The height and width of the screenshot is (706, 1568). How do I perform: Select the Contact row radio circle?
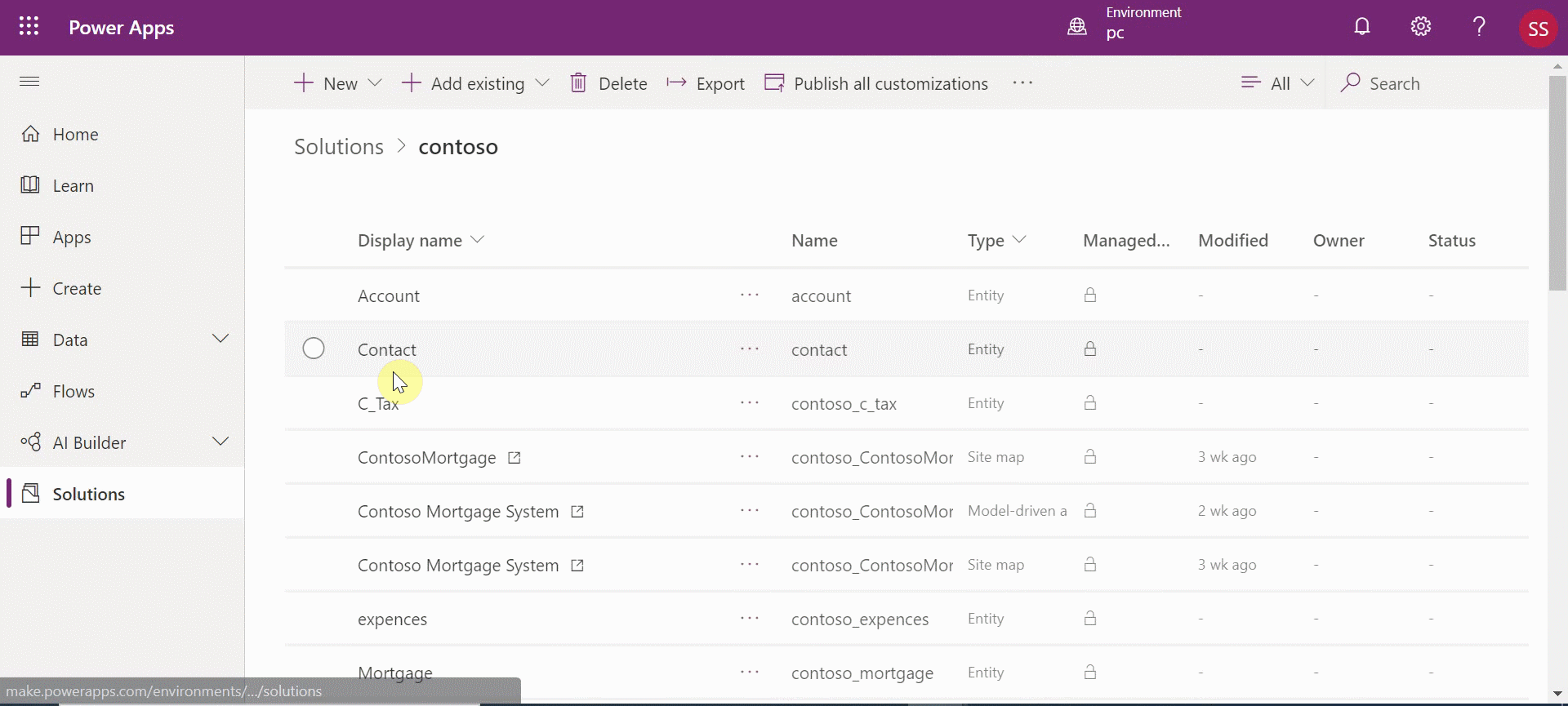314,349
